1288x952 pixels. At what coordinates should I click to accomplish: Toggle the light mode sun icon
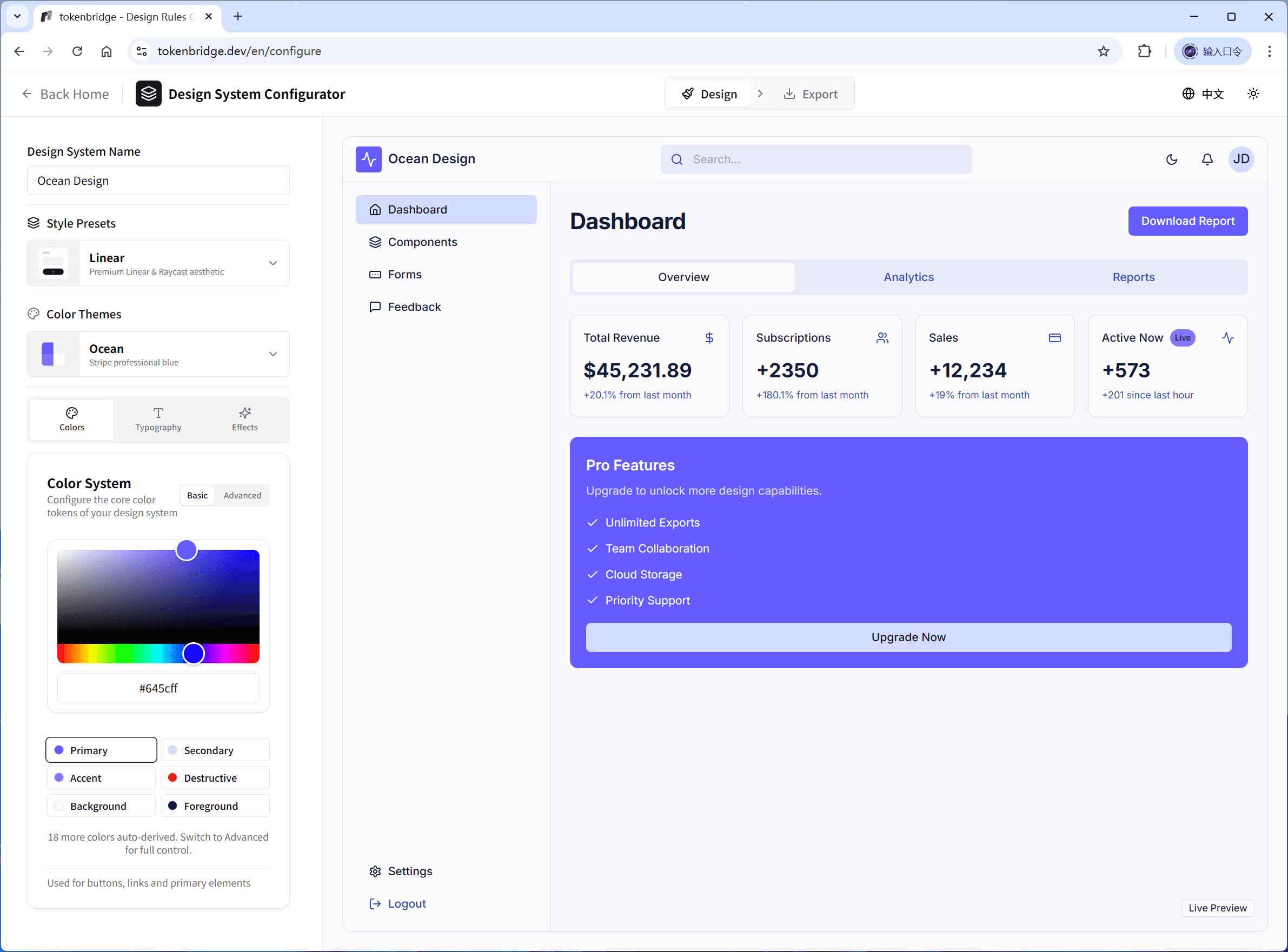[1253, 94]
